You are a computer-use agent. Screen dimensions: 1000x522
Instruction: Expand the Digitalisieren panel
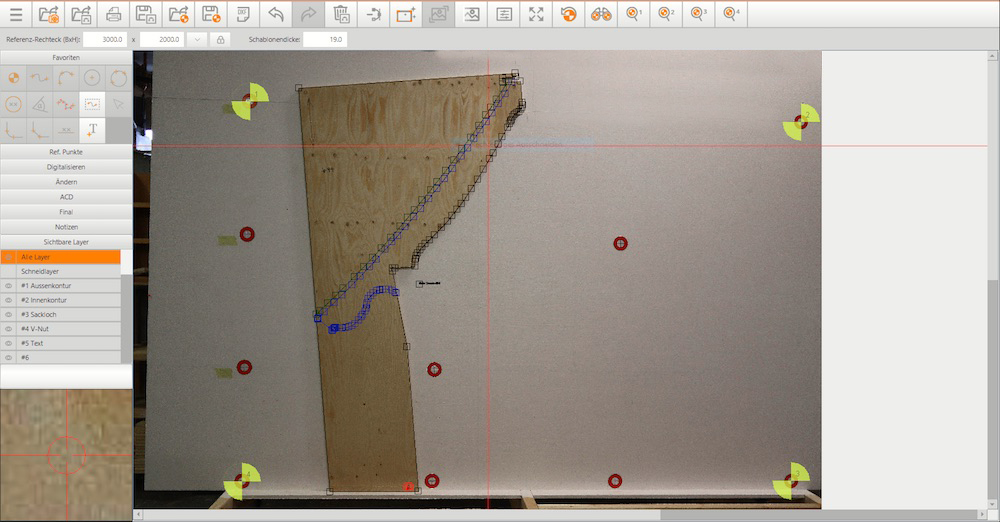coord(66,167)
